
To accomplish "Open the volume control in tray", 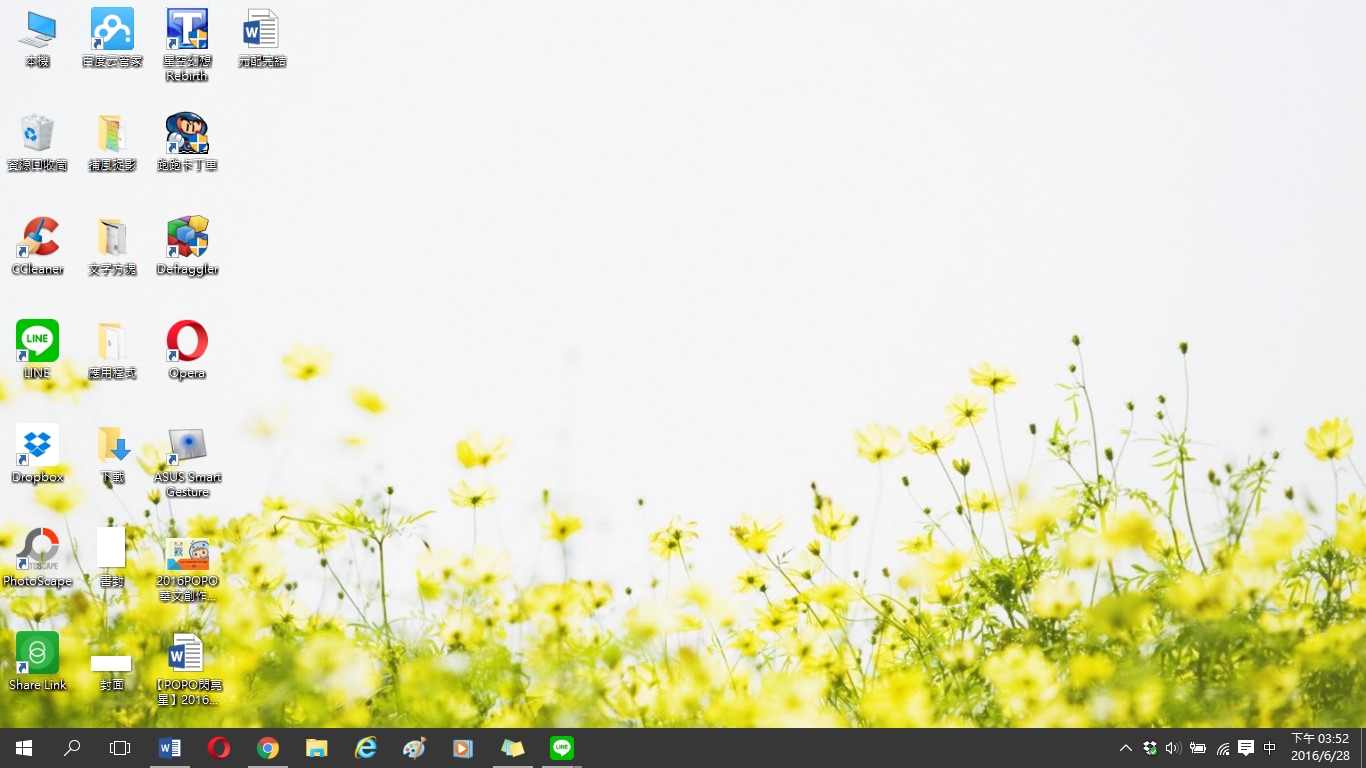I will point(1174,748).
